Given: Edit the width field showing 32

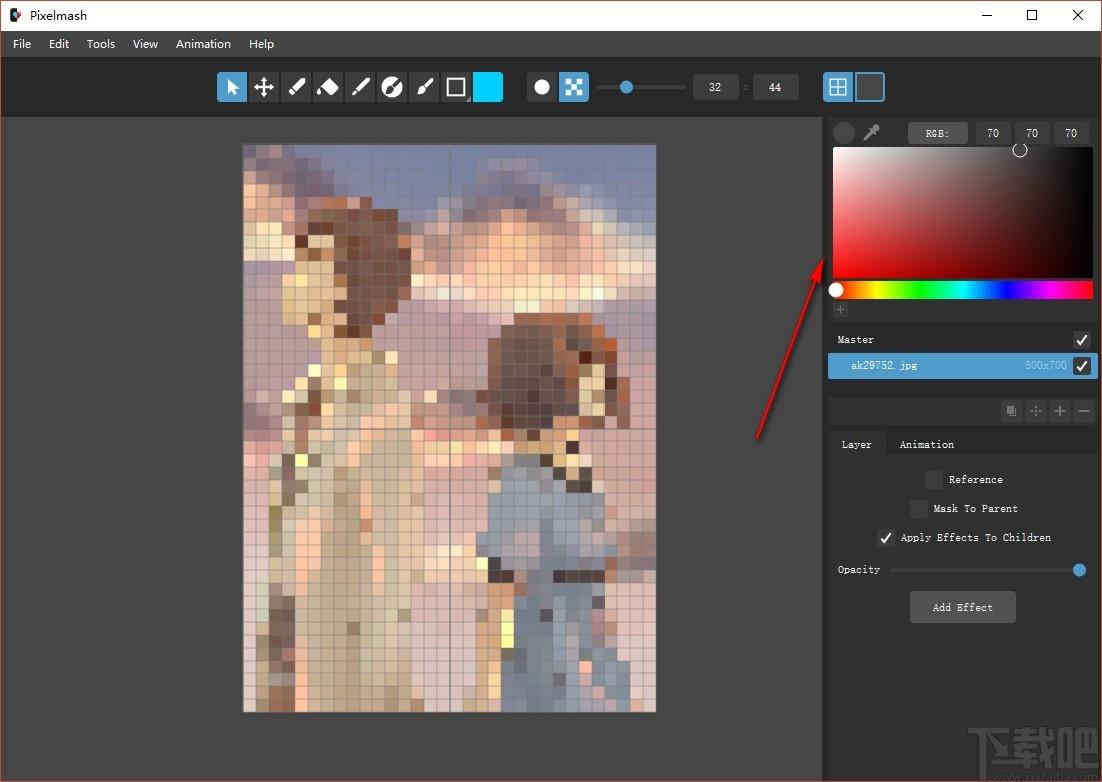Looking at the screenshot, I should [x=715, y=87].
